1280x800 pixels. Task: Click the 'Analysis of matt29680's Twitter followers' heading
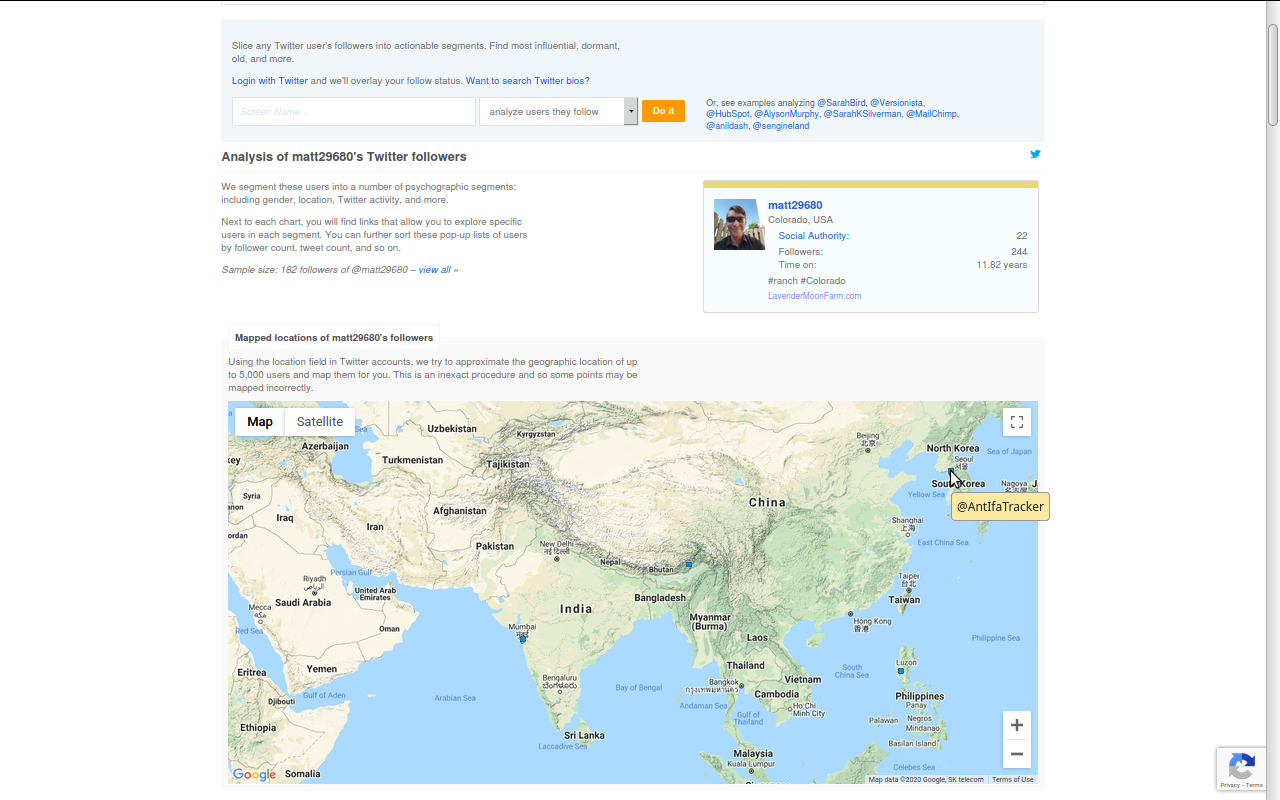344,157
